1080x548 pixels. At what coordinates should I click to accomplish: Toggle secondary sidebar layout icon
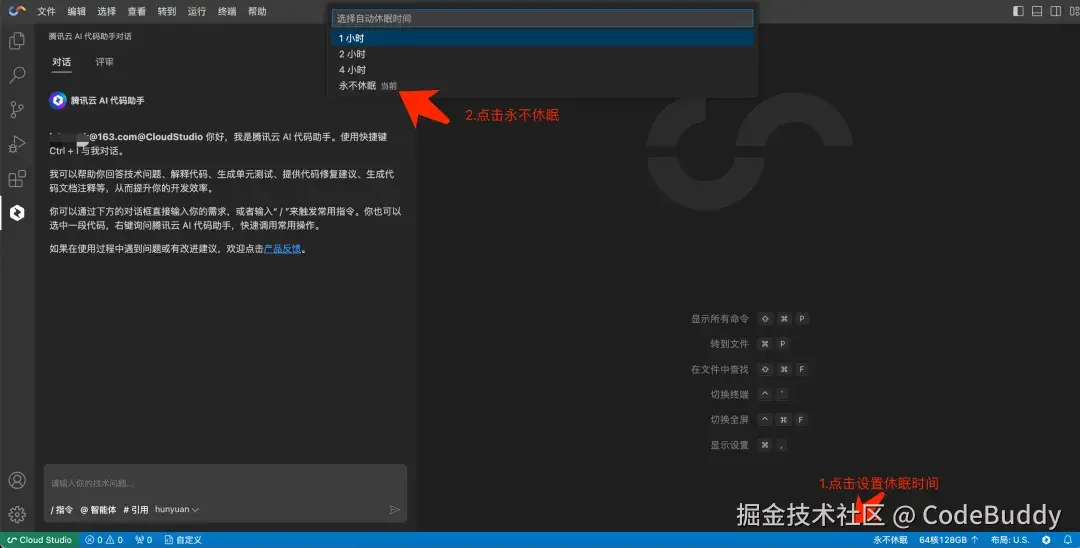coord(1055,11)
